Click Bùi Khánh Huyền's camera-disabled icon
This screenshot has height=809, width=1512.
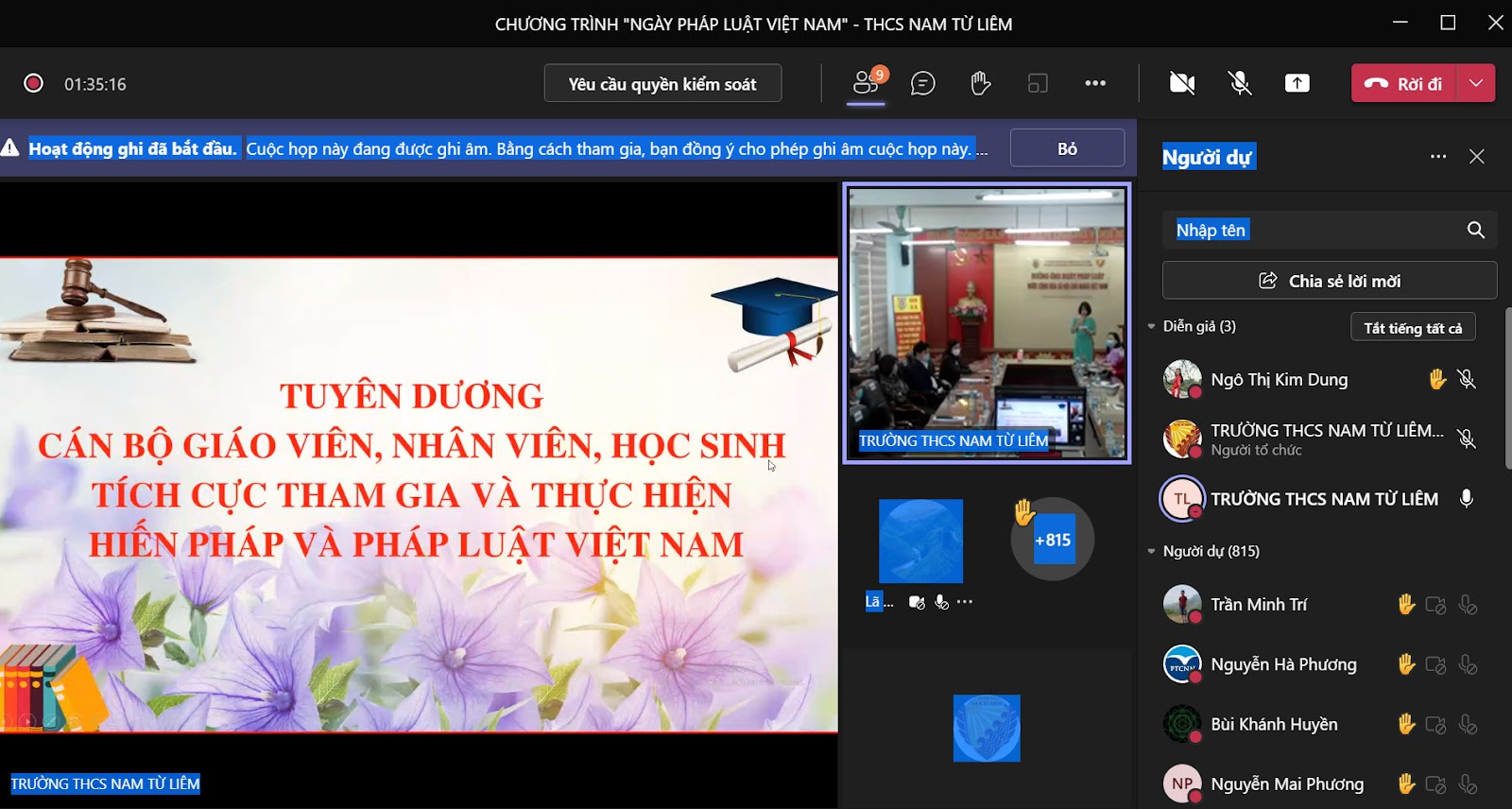click(x=1435, y=725)
